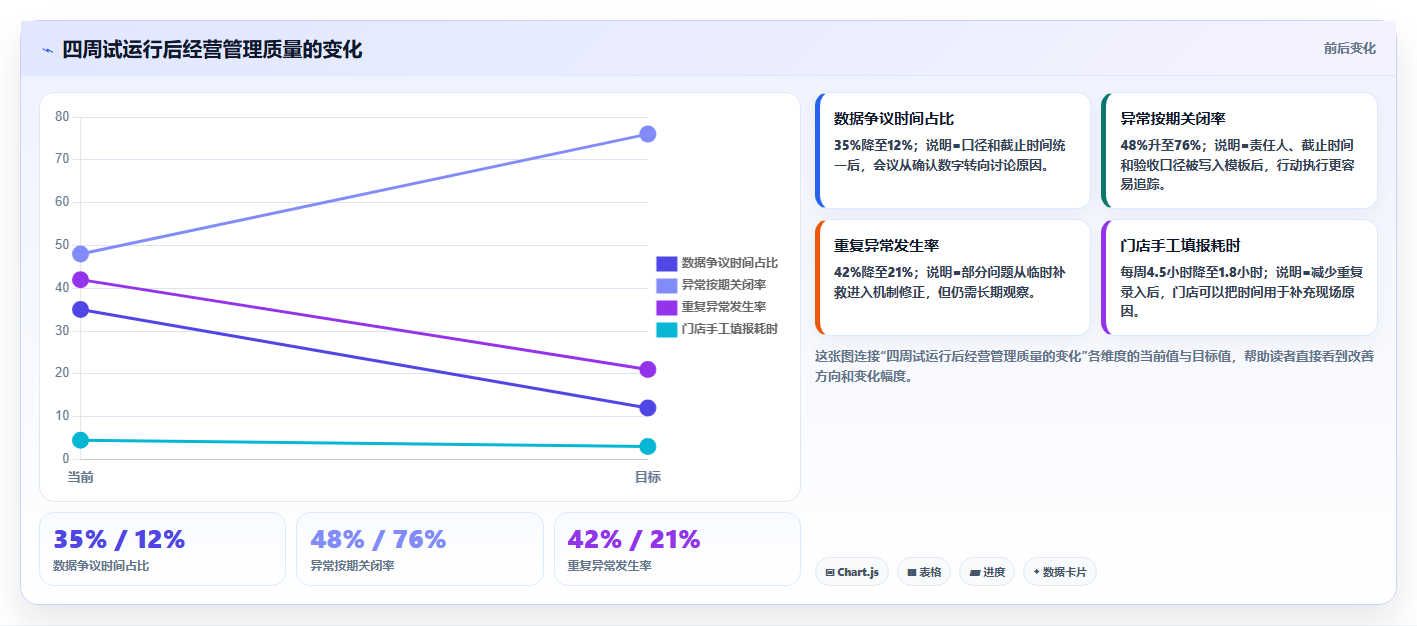The width and height of the screenshot is (1417, 626).
Task: Click the 目标 x-axis label
Action: point(647,477)
